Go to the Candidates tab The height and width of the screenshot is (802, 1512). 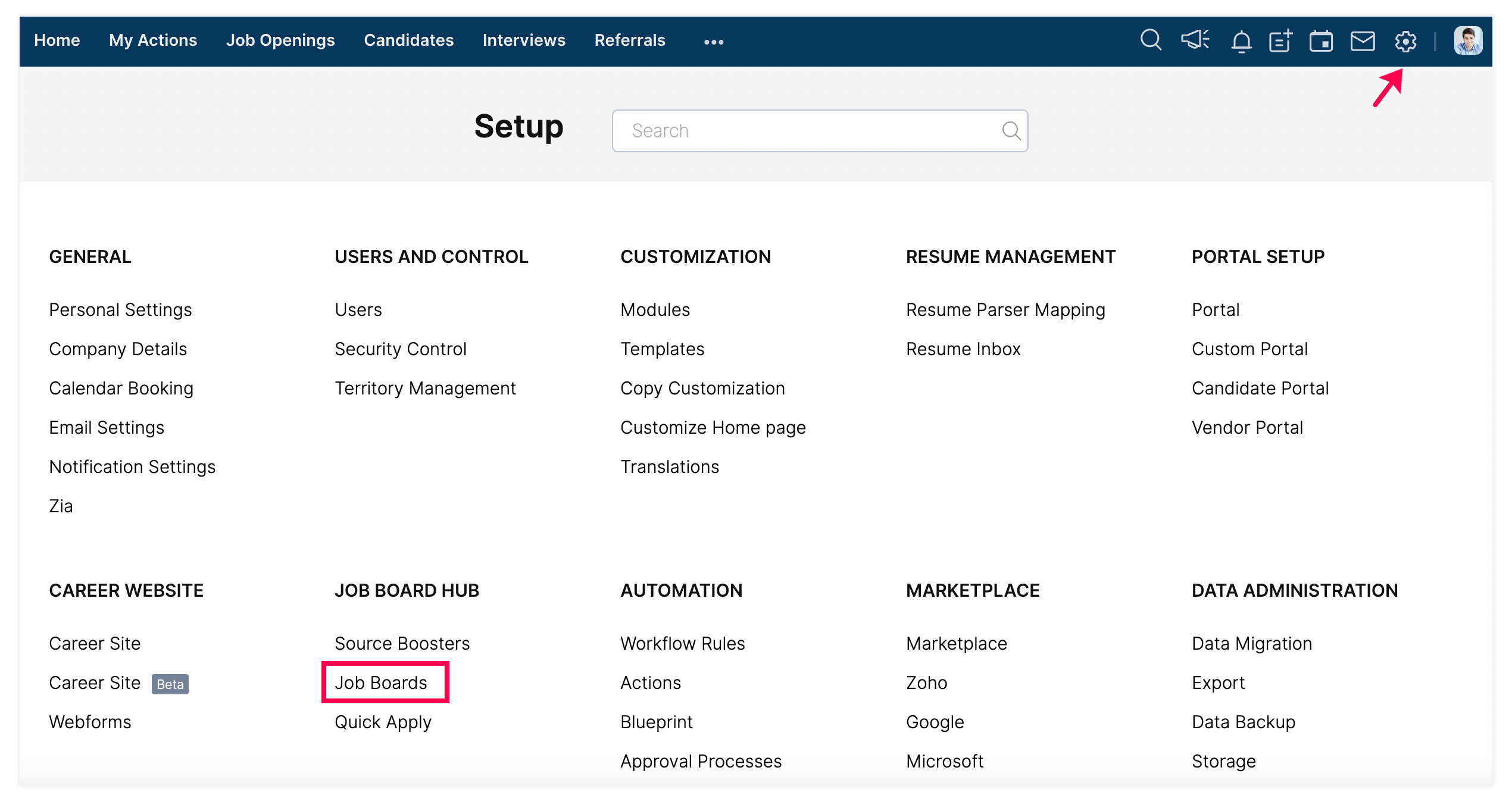point(408,40)
